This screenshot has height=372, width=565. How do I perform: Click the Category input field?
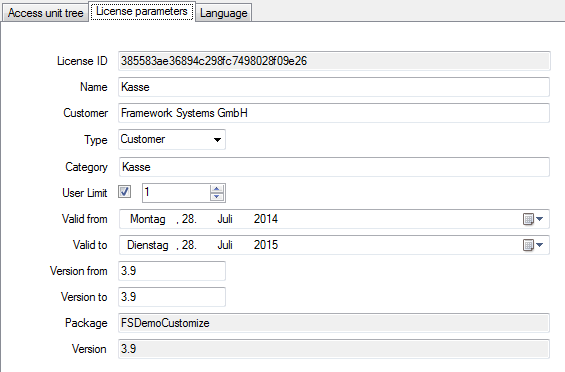point(334,167)
